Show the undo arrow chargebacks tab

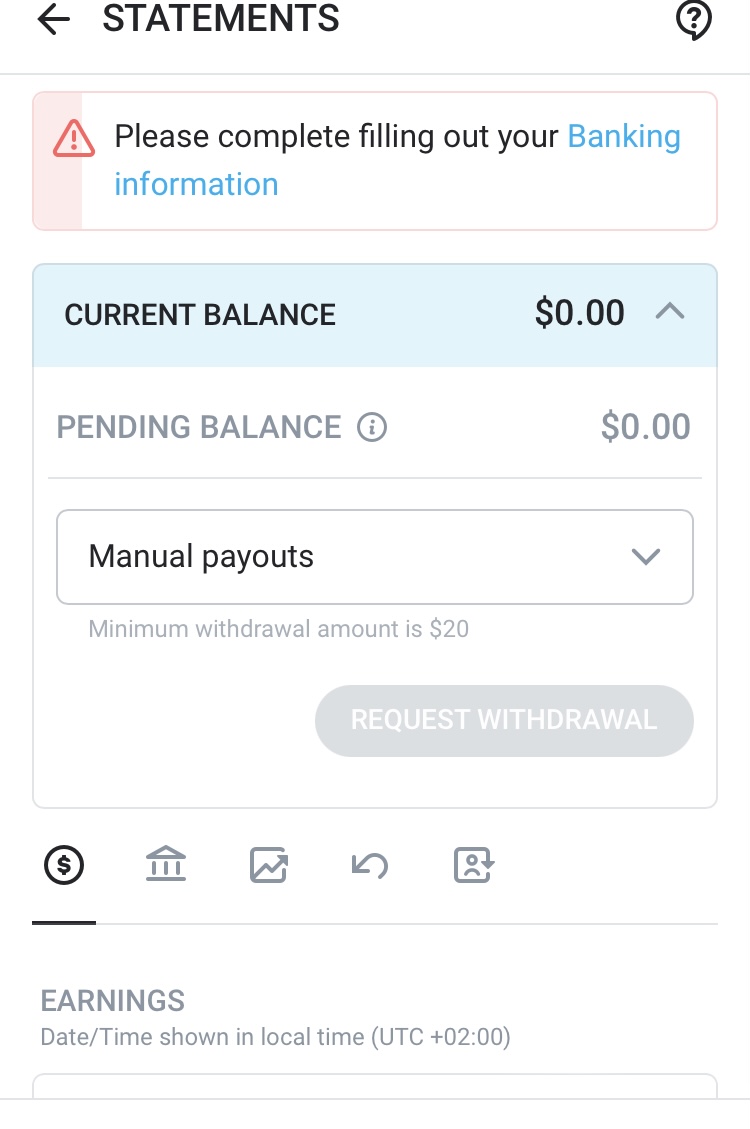pos(370,865)
